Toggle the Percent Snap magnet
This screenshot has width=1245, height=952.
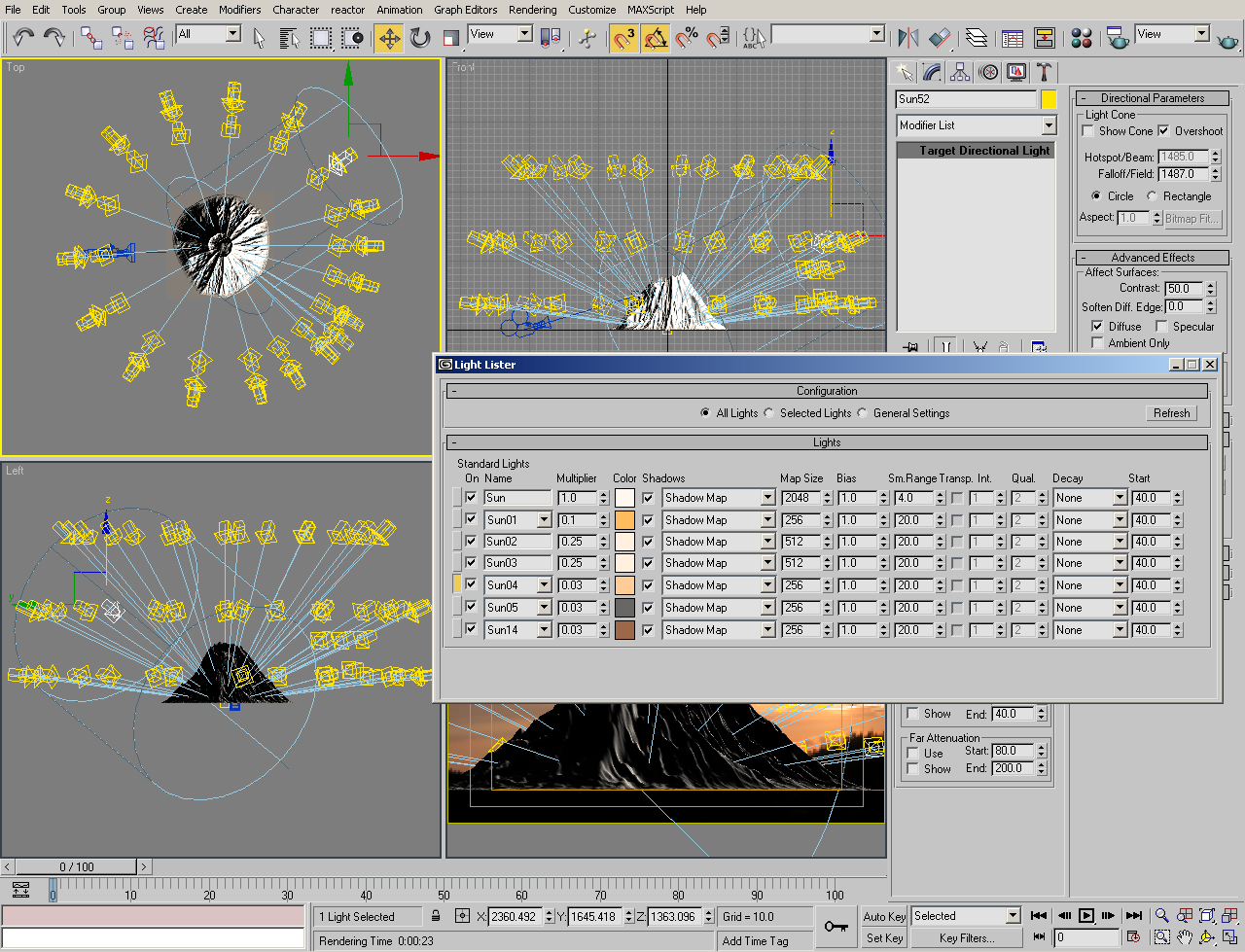click(x=687, y=38)
